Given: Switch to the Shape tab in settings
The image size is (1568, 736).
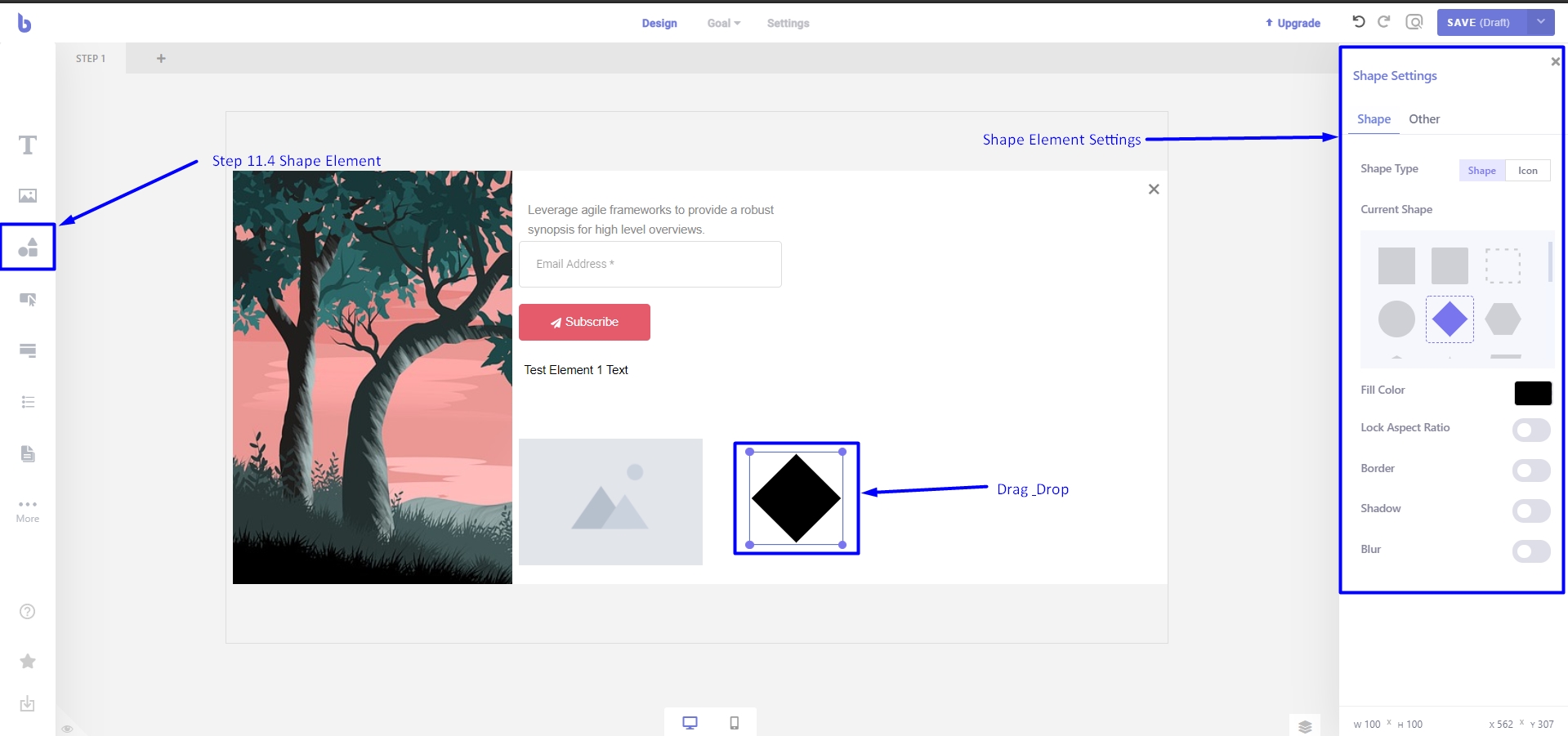Looking at the screenshot, I should (1374, 119).
